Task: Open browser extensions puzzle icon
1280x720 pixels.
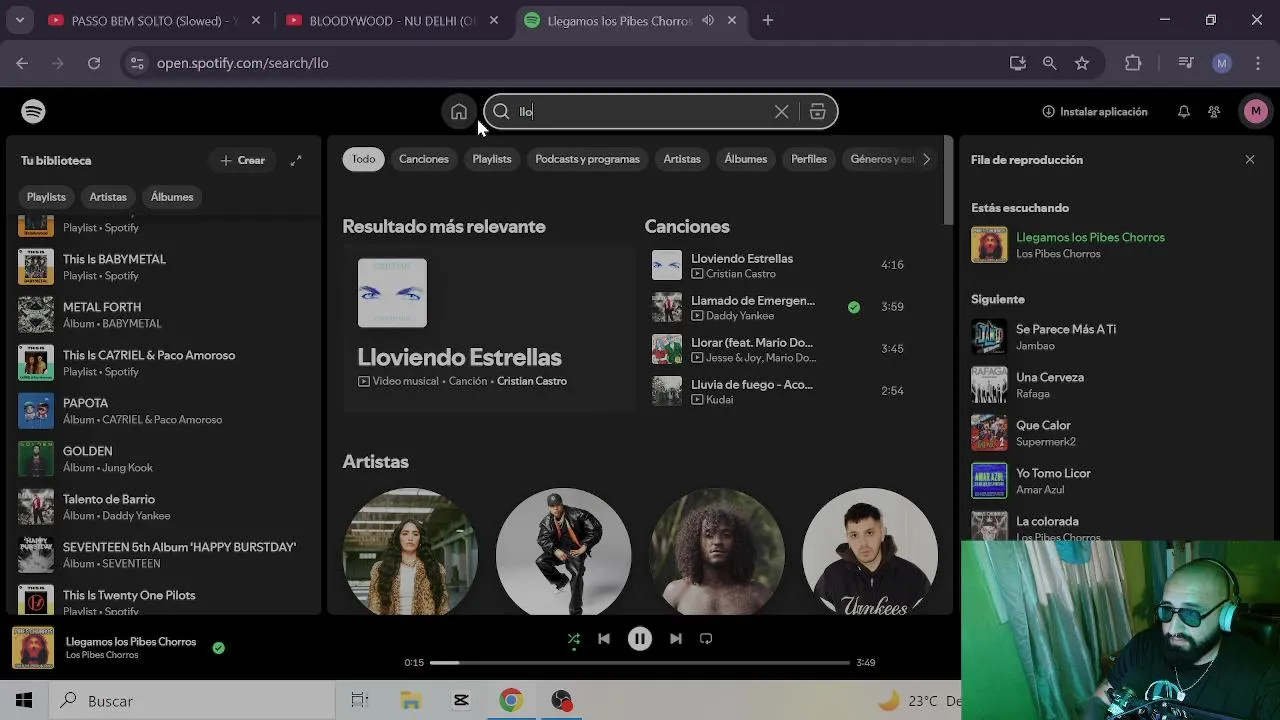Action: point(1133,63)
